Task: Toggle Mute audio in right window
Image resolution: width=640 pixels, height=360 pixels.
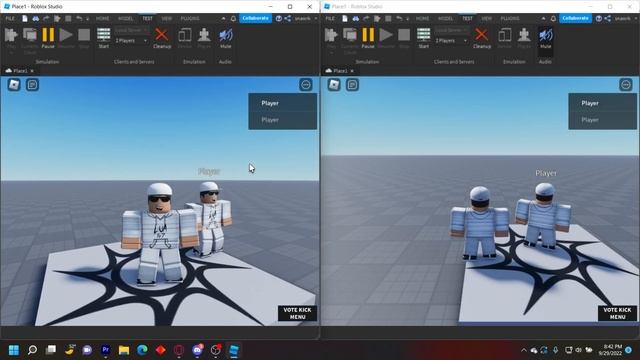Action: click(545, 38)
